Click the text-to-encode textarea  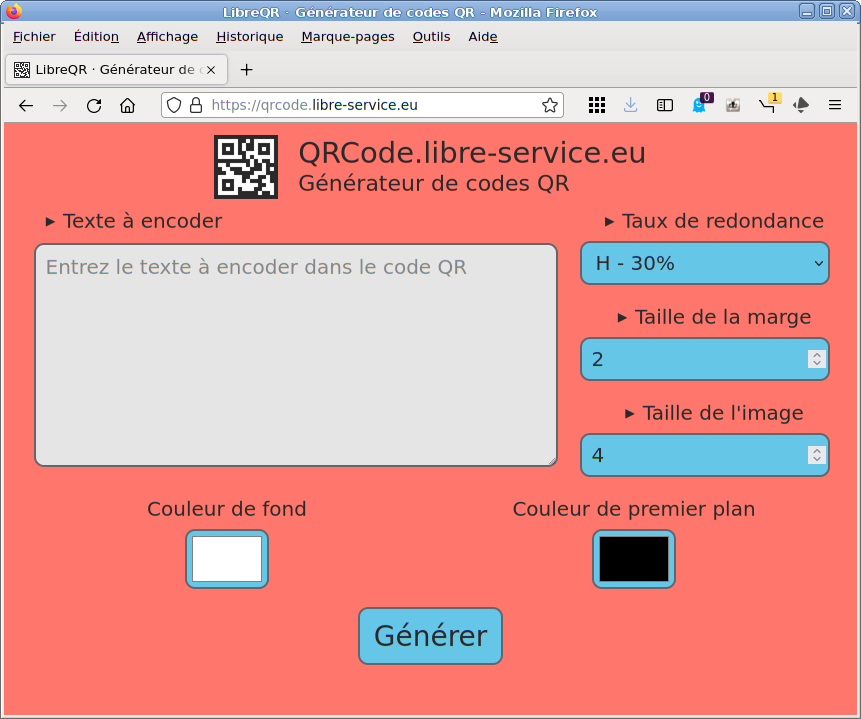[x=296, y=355]
